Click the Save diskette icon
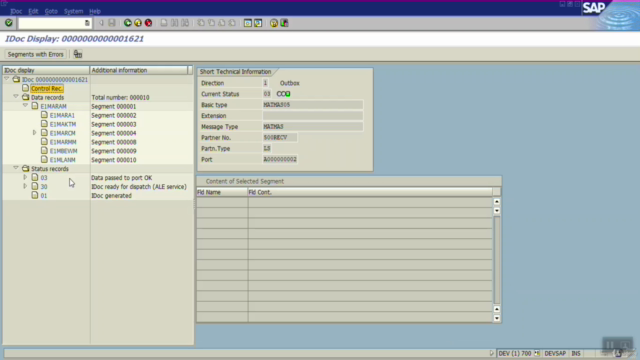 (x=111, y=23)
